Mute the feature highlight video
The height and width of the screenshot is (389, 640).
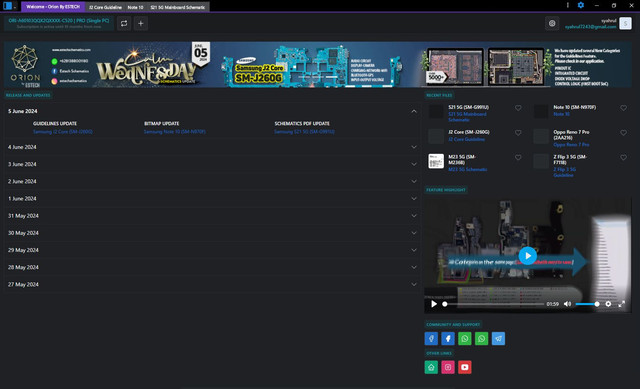[x=567, y=304]
